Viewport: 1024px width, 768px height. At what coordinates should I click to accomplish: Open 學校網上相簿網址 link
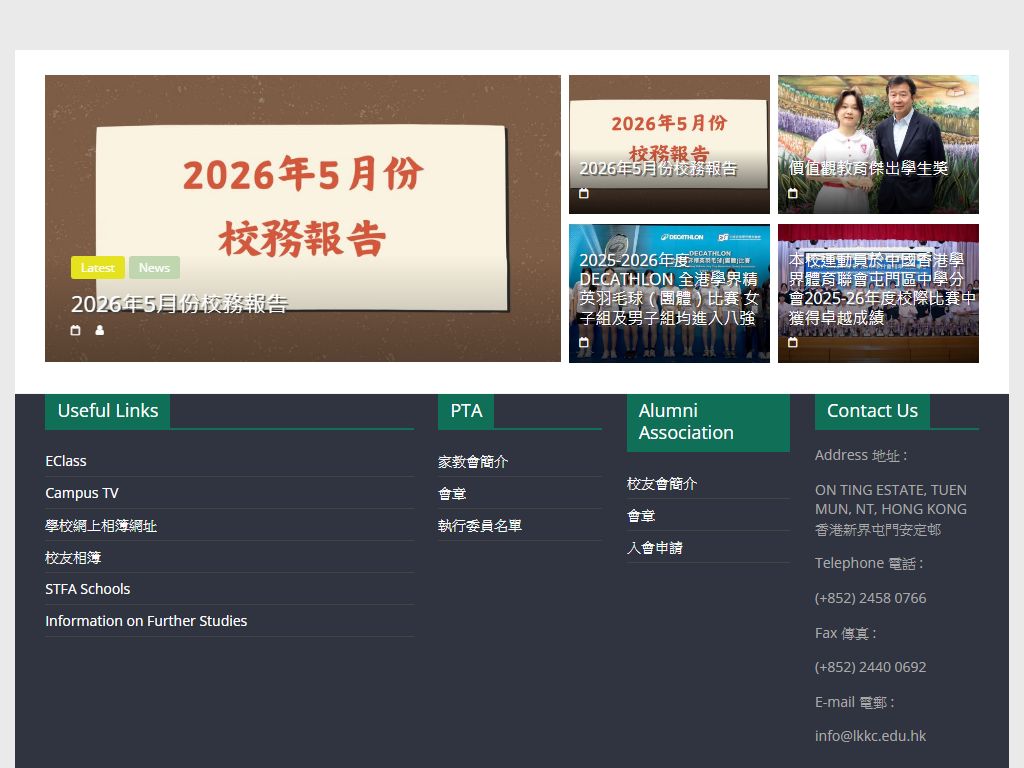[x=101, y=526]
